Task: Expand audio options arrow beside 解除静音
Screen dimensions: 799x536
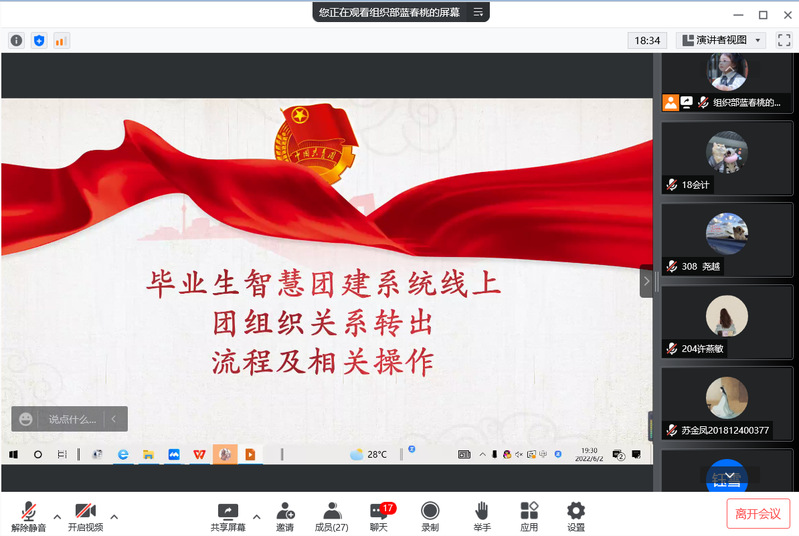Action: [57, 517]
